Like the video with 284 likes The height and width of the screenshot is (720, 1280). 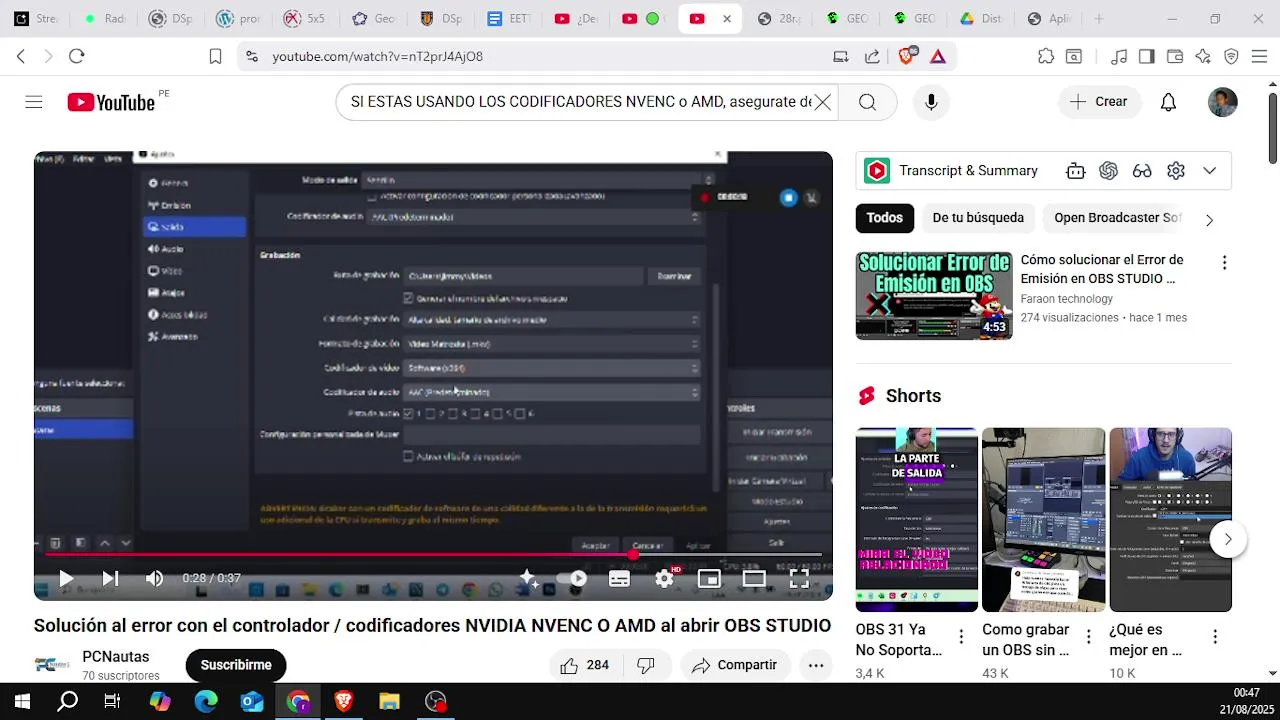[x=584, y=665]
